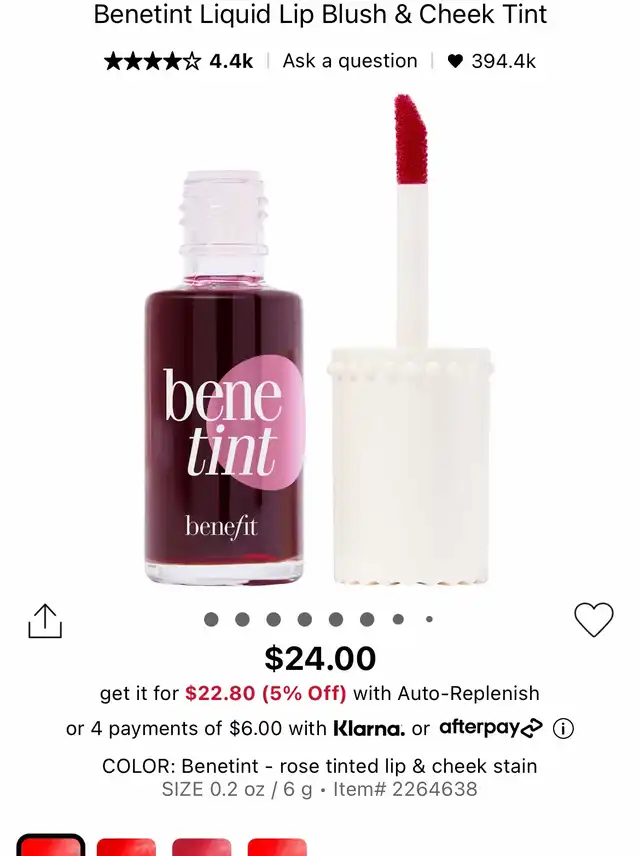Tap the afterpay logo
Screen dimensions: 640x856
click(491, 728)
